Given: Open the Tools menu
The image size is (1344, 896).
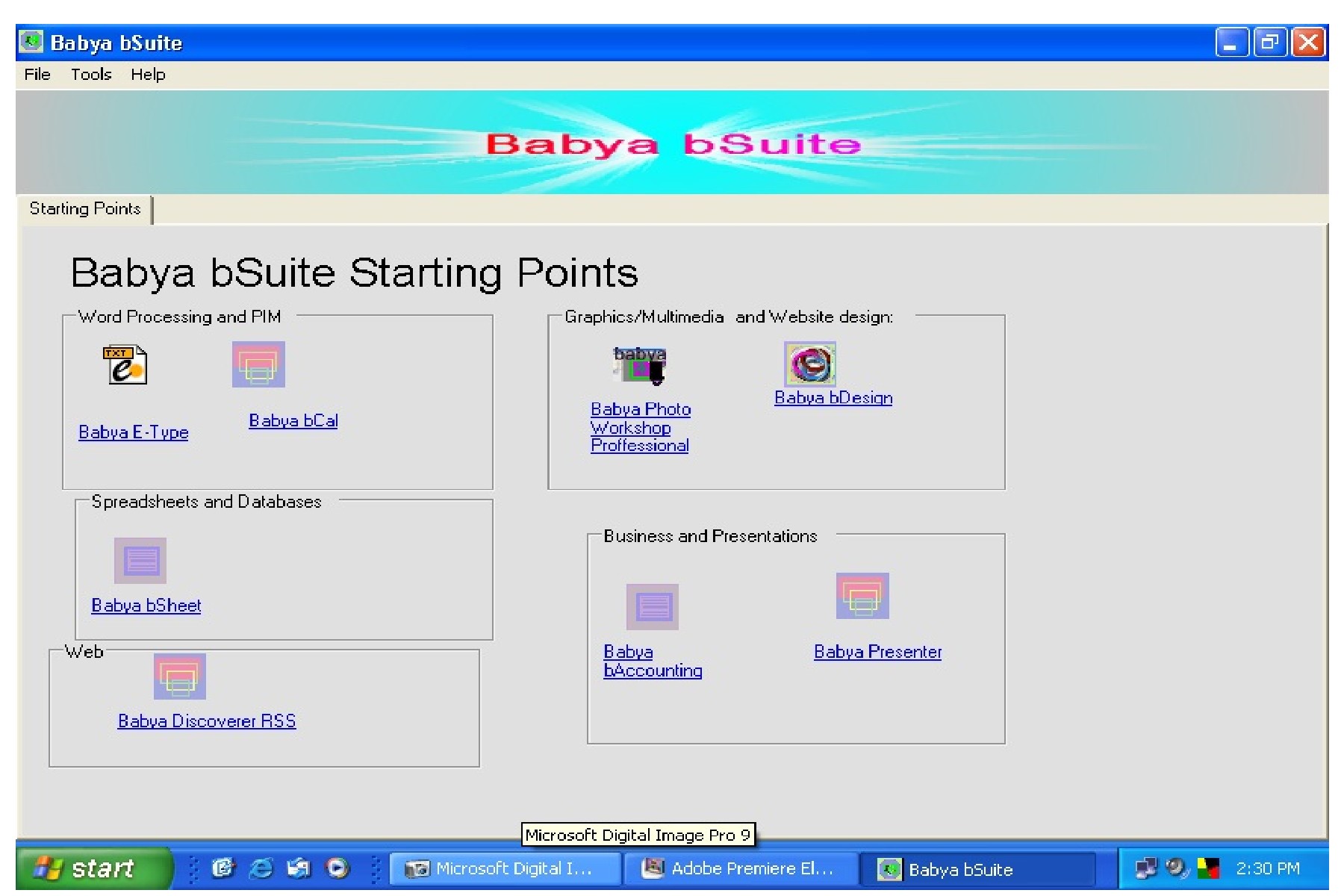Looking at the screenshot, I should tap(91, 75).
